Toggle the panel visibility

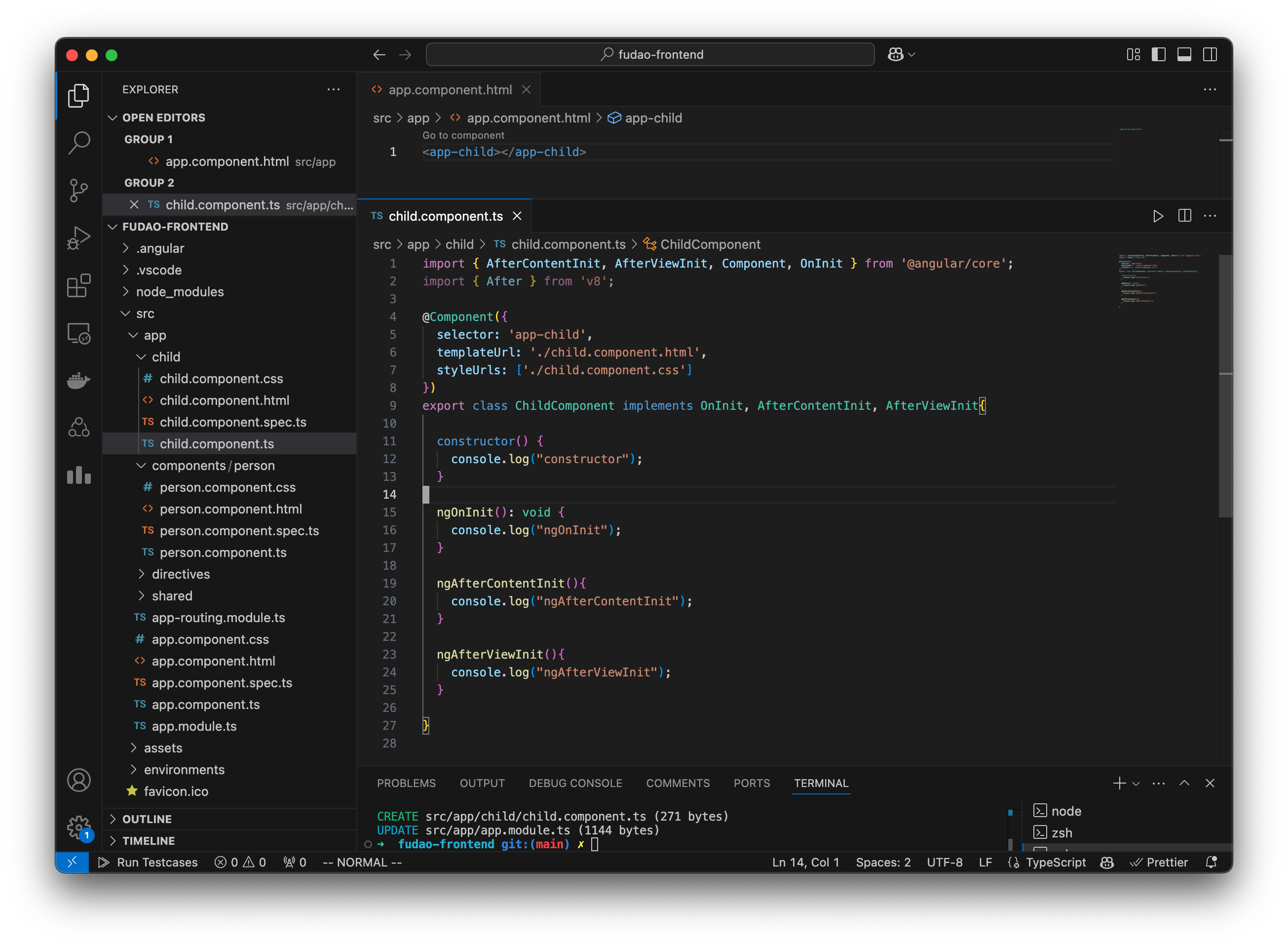pyautogui.click(x=1184, y=54)
